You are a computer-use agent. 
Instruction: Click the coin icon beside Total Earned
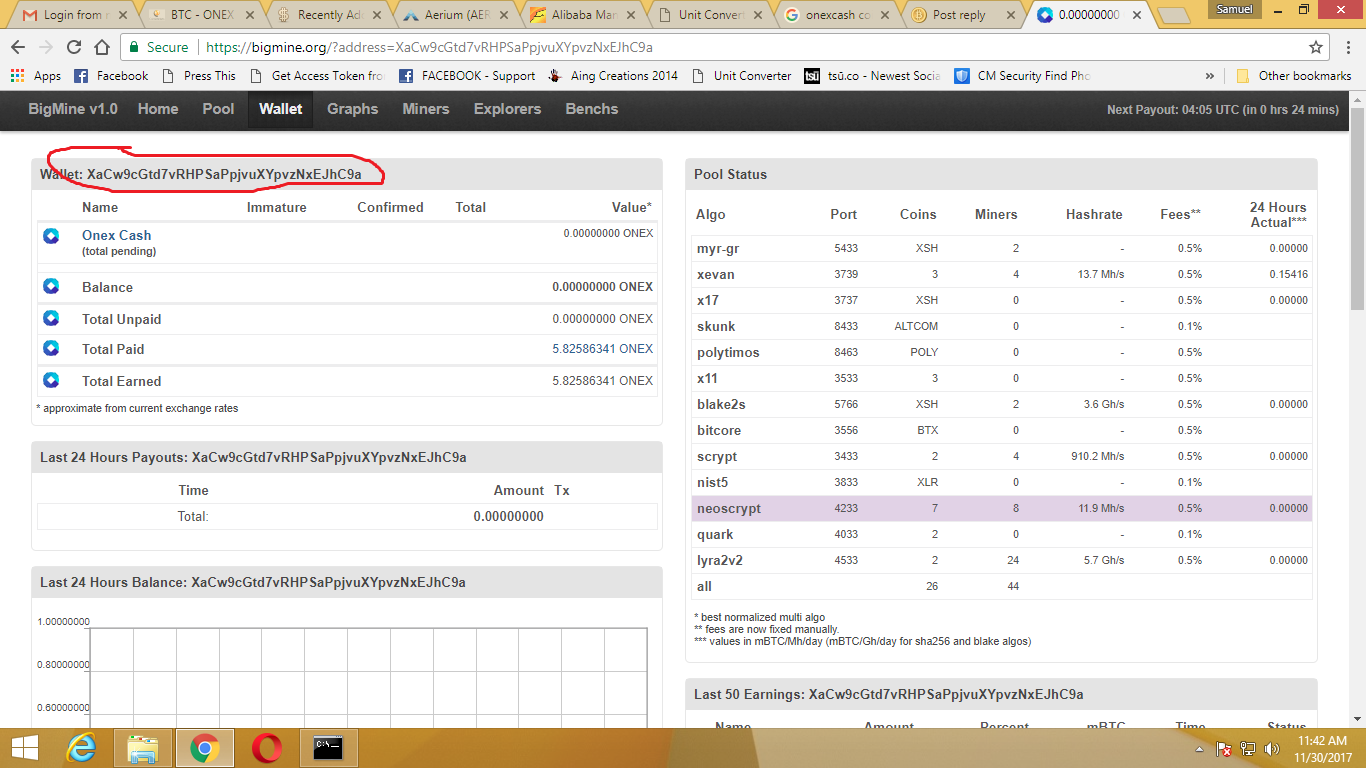[51, 380]
